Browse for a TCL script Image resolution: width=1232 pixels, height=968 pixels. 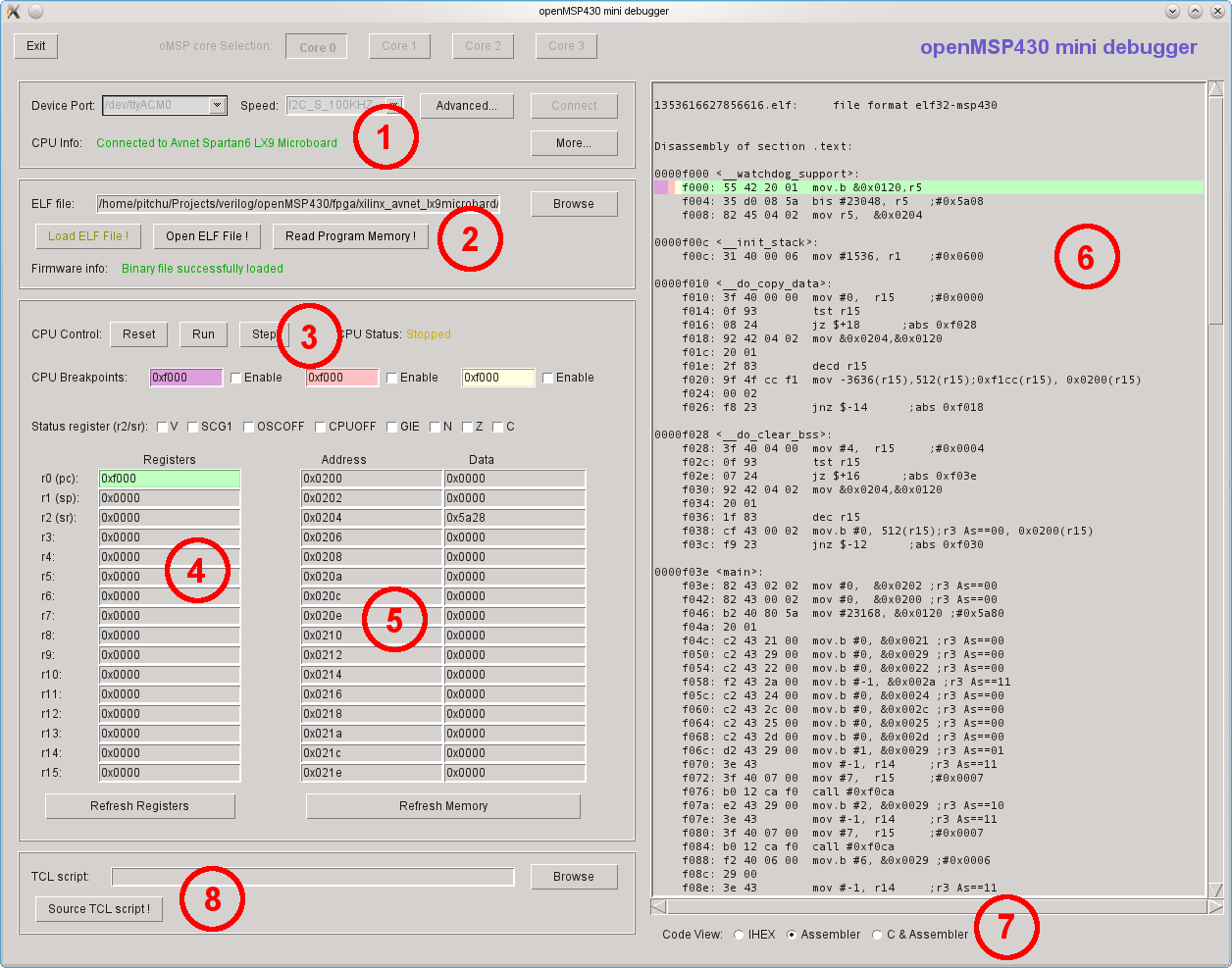(x=574, y=877)
